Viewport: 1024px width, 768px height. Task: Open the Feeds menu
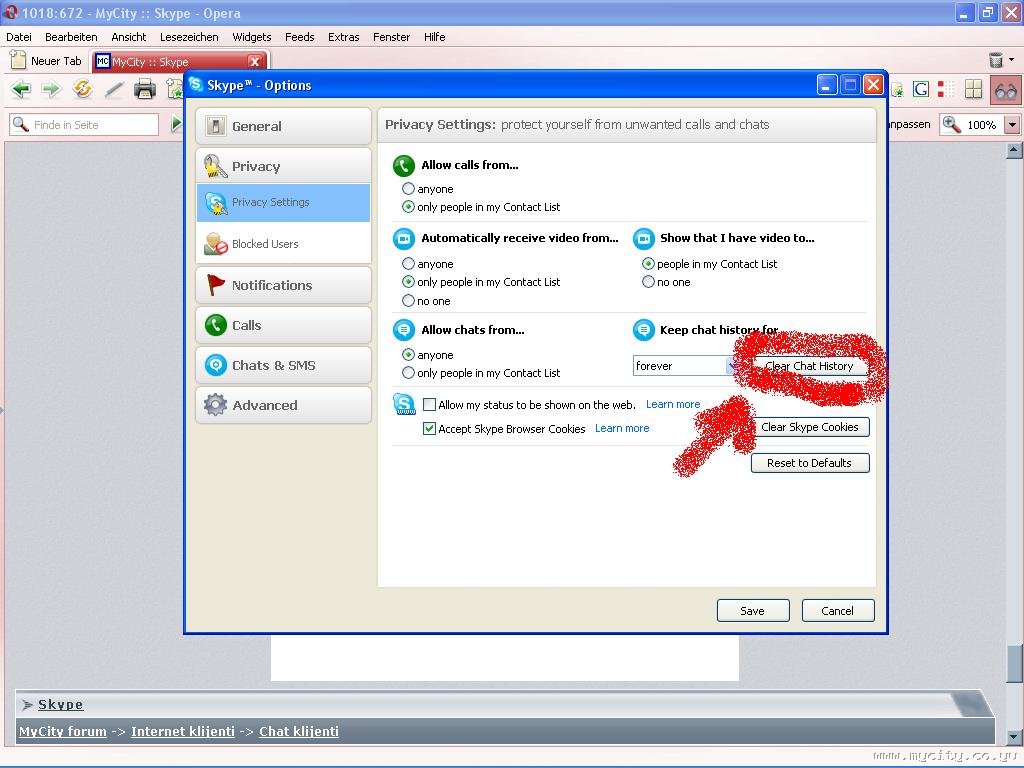coord(300,37)
